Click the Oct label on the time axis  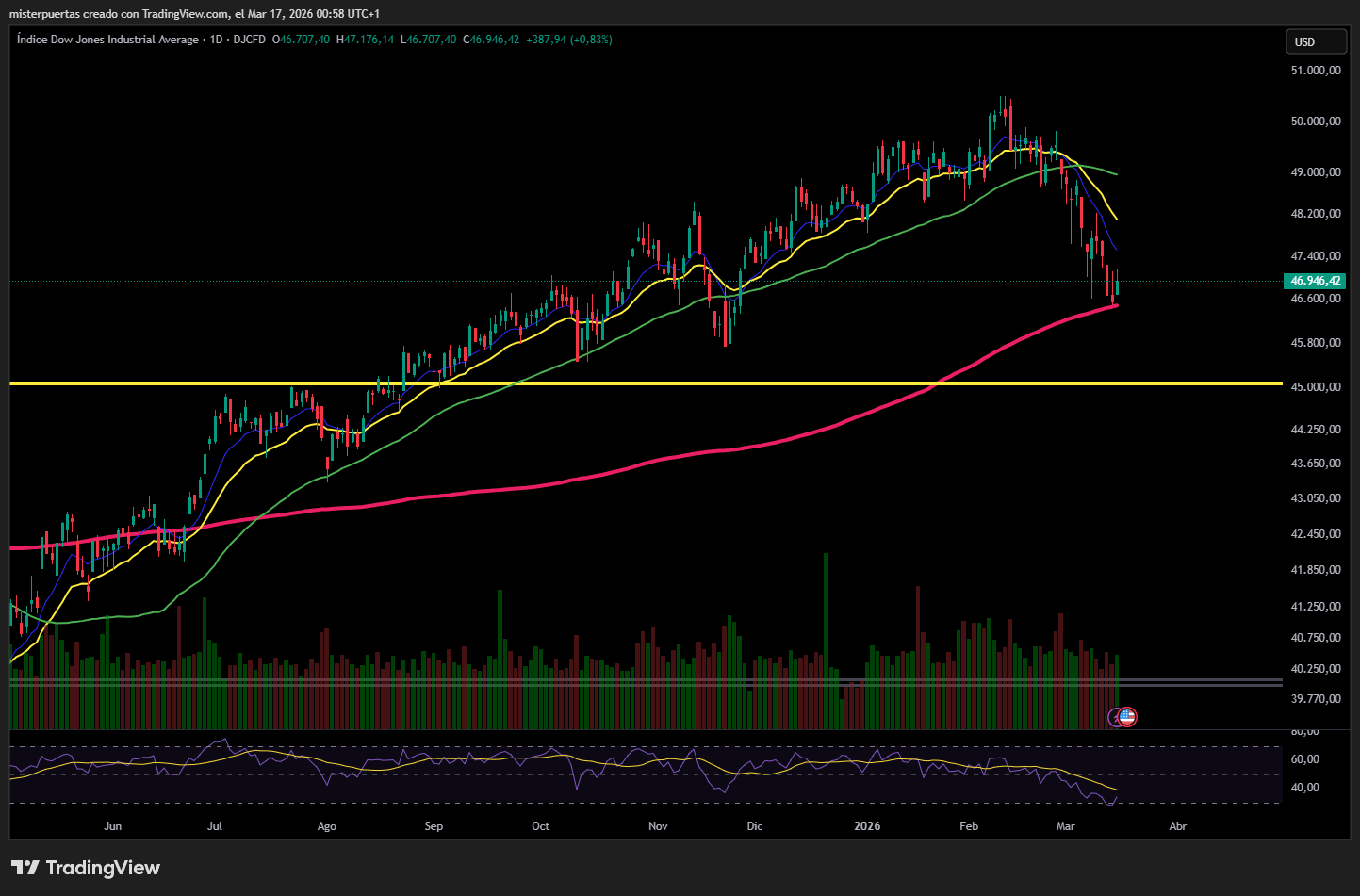coord(540,826)
